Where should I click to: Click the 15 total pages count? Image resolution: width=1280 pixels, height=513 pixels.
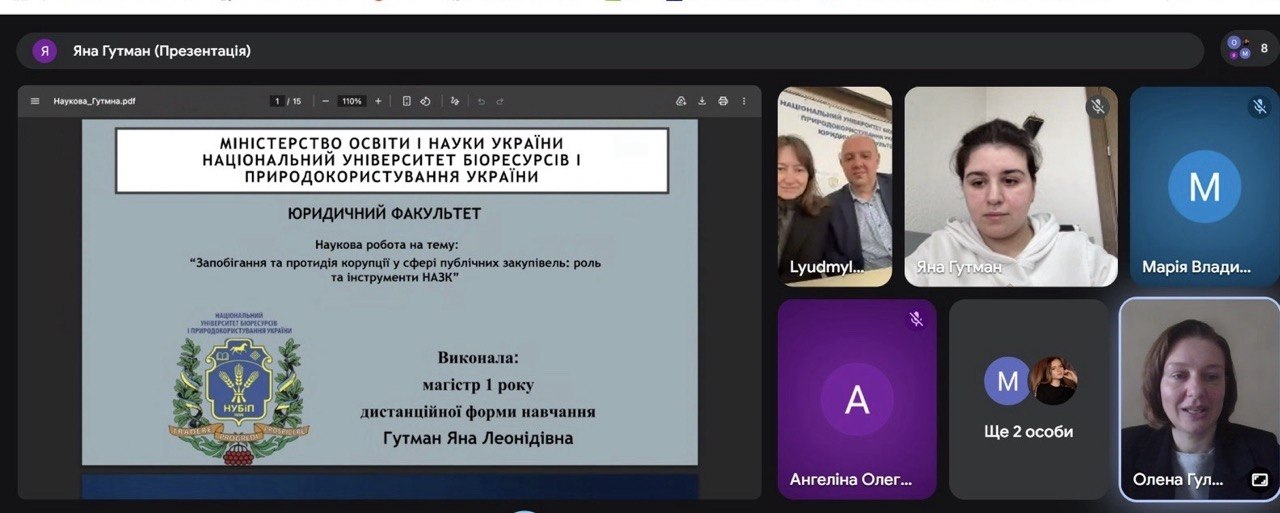[x=296, y=101]
